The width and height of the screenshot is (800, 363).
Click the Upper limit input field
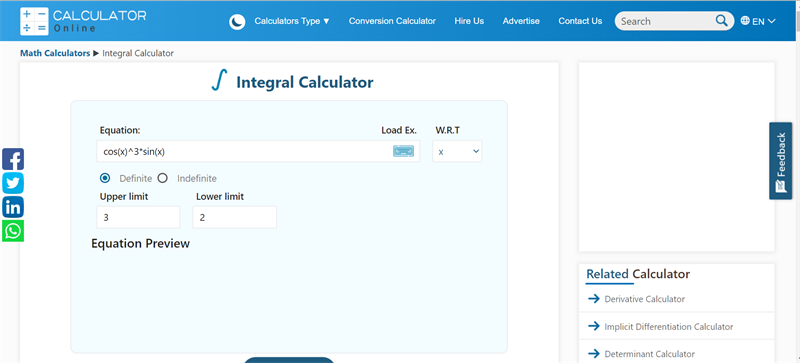click(x=138, y=217)
